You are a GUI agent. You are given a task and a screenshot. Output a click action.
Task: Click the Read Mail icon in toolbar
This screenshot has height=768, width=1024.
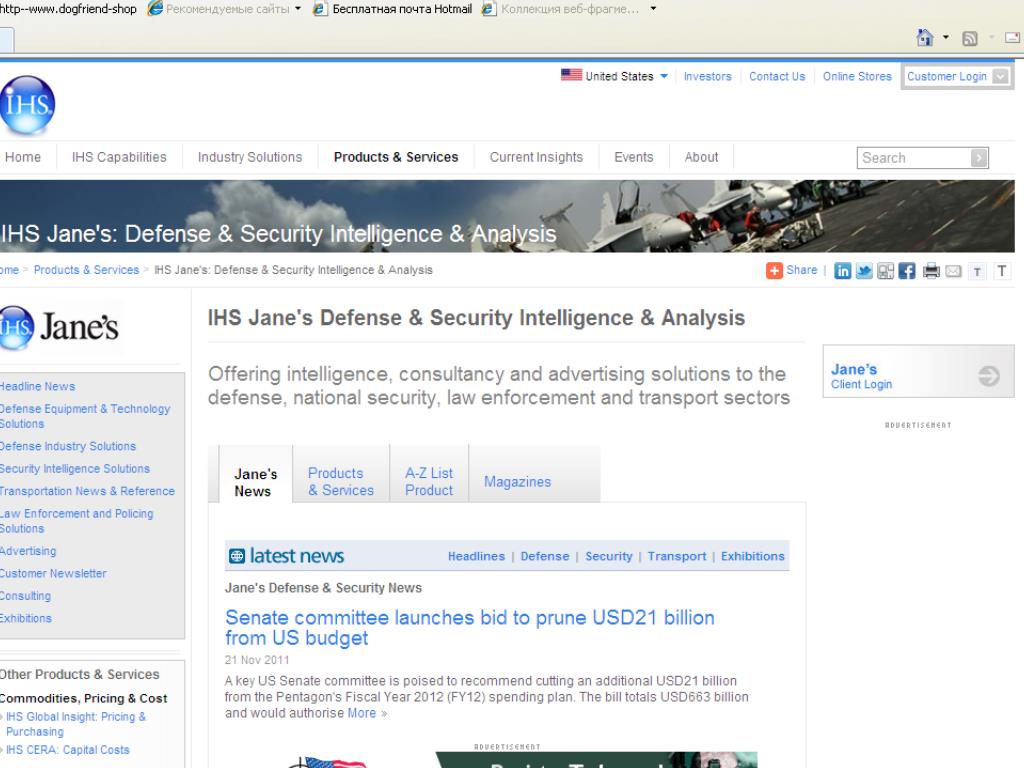point(1014,38)
